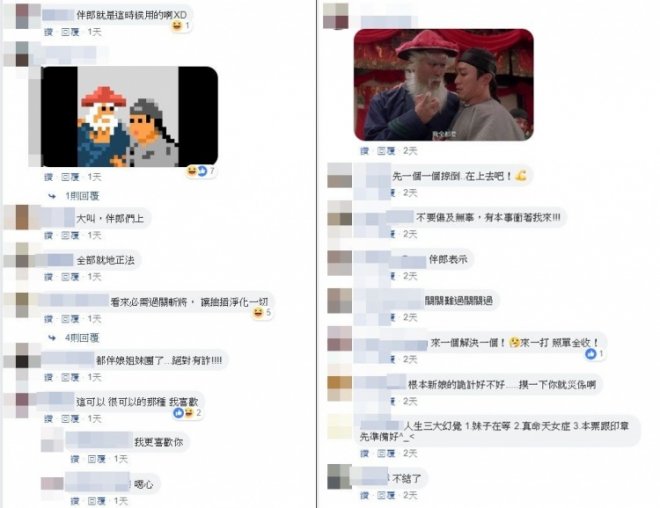Viewport: 660px width, 508px height.
Task: Reply under the movie still image comment
Action: click(386, 151)
